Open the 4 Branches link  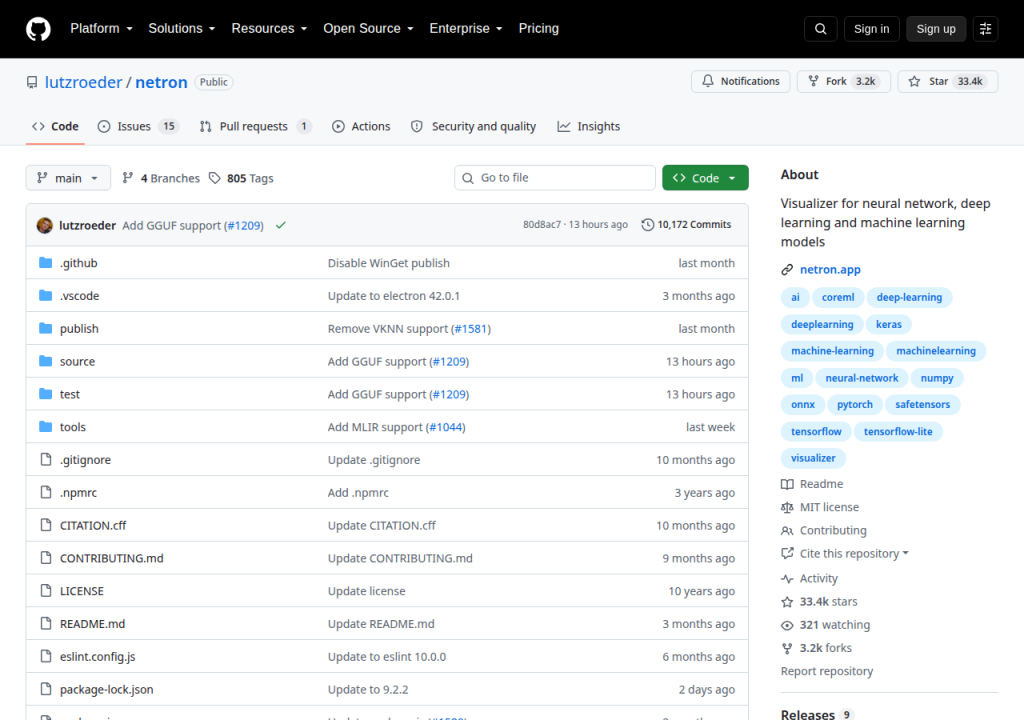coord(161,178)
